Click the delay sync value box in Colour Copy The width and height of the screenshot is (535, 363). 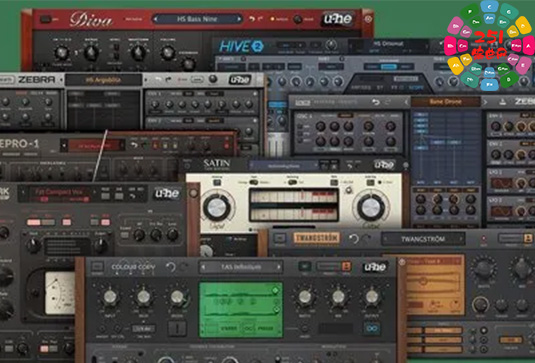(144, 329)
